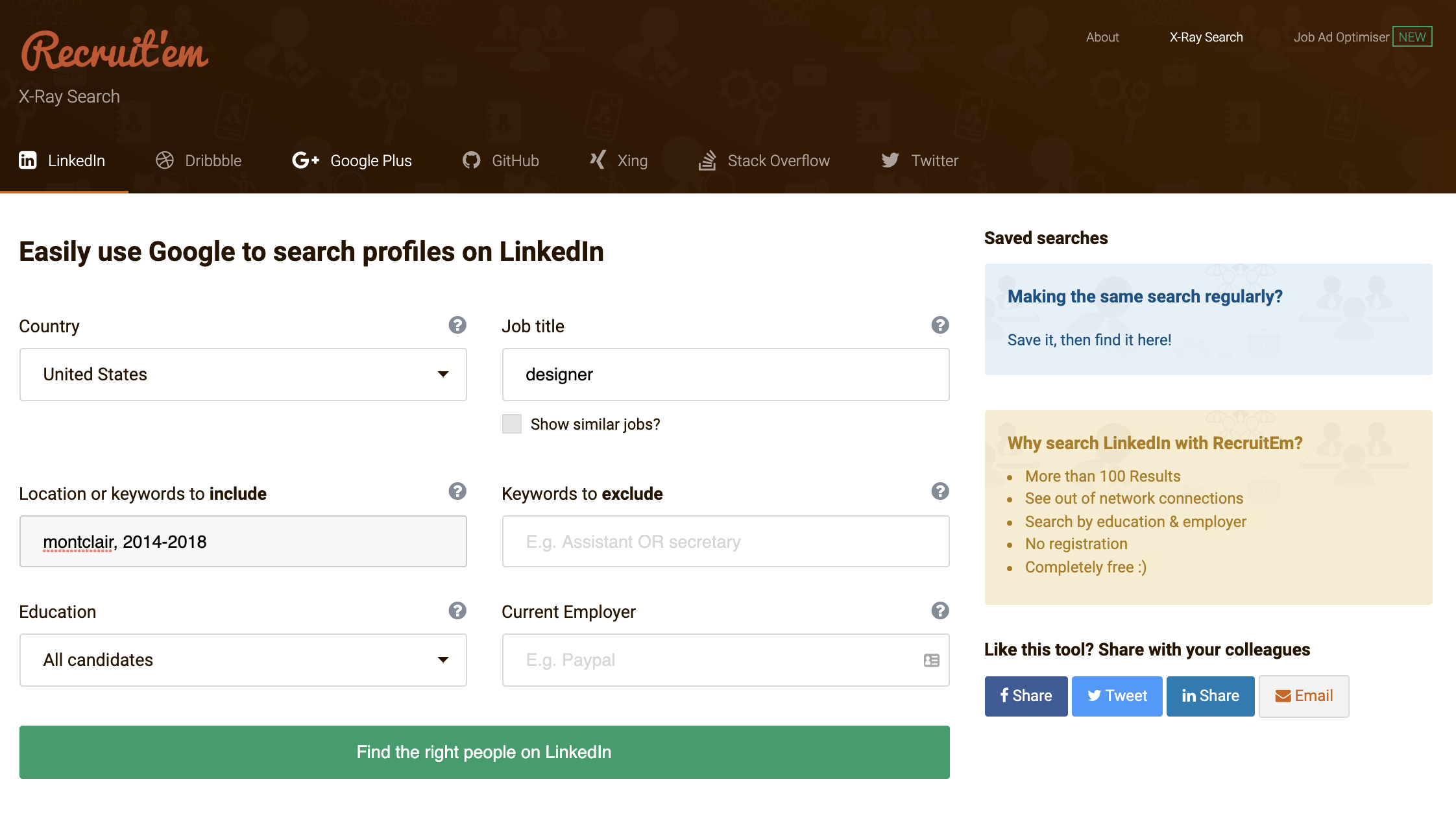Click the Job Ad Optimiser NEW tab
The height and width of the screenshot is (823, 1456).
tap(1362, 38)
